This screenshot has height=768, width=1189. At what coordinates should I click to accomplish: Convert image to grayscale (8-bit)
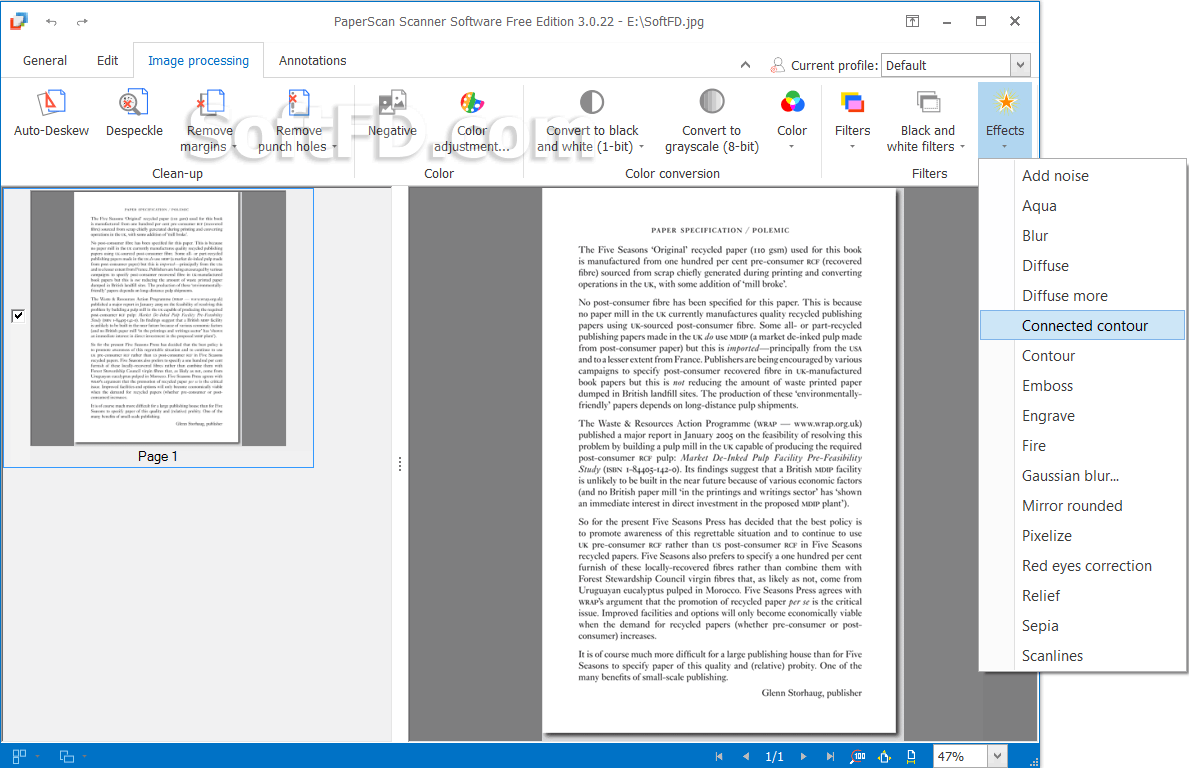711,121
